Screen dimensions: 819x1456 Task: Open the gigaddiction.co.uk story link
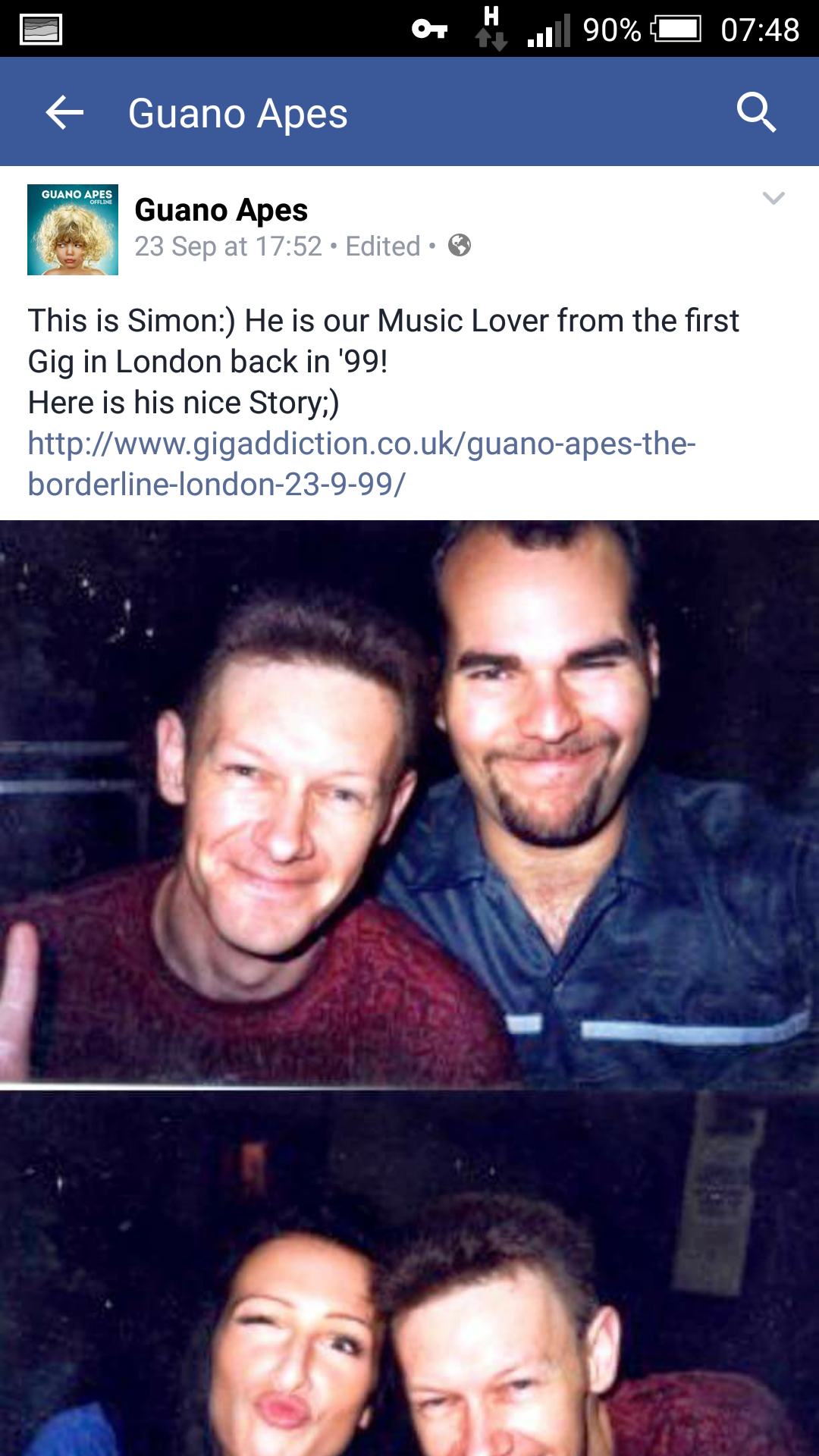pyautogui.click(x=362, y=463)
